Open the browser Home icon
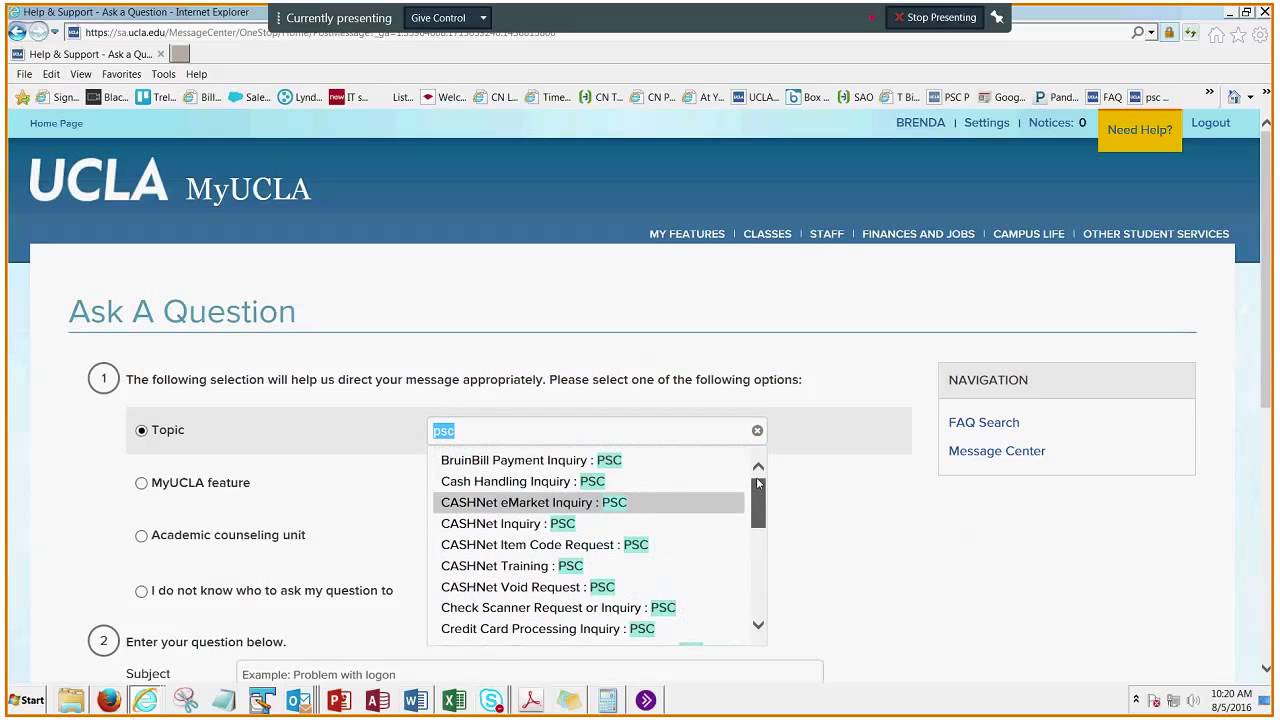The width and height of the screenshot is (1280, 720). (x=1216, y=34)
